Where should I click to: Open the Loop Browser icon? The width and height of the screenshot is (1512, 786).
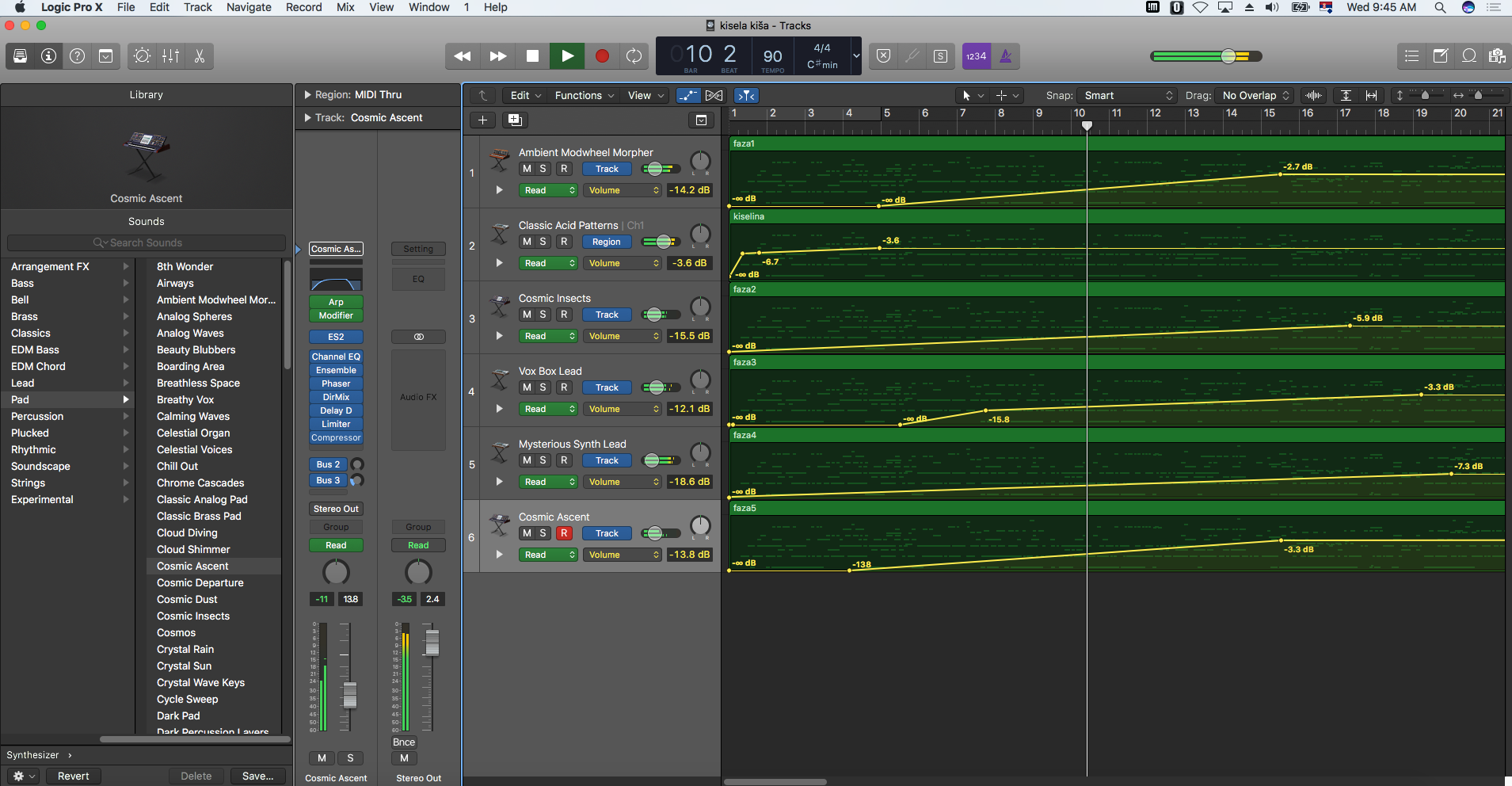tap(1469, 56)
